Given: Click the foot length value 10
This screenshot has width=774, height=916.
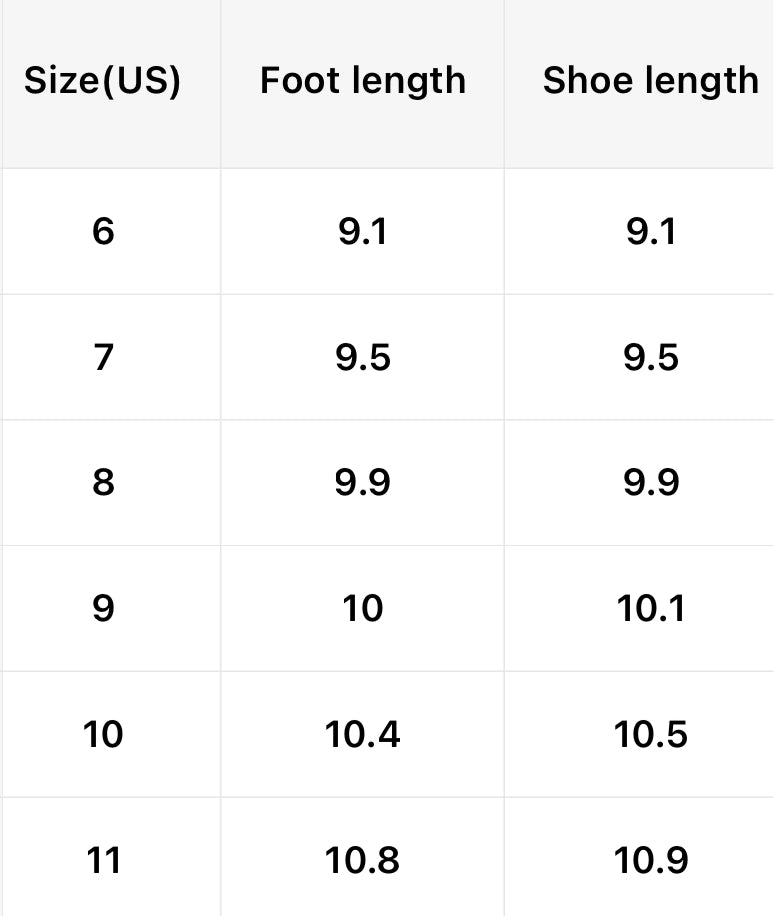Looking at the screenshot, I should click(x=363, y=608).
